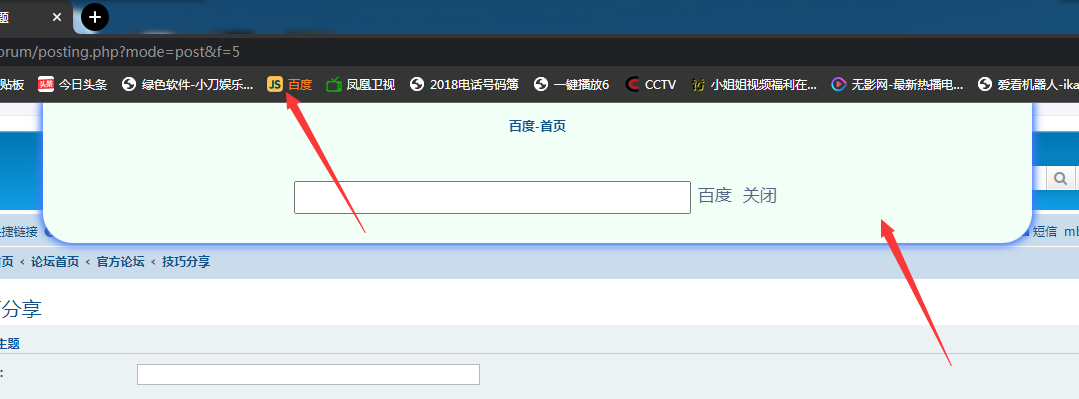The height and width of the screenshot is (399, 1079).
Task: Click the globe icon beside 一键播放6
Action: coord(540,85)
